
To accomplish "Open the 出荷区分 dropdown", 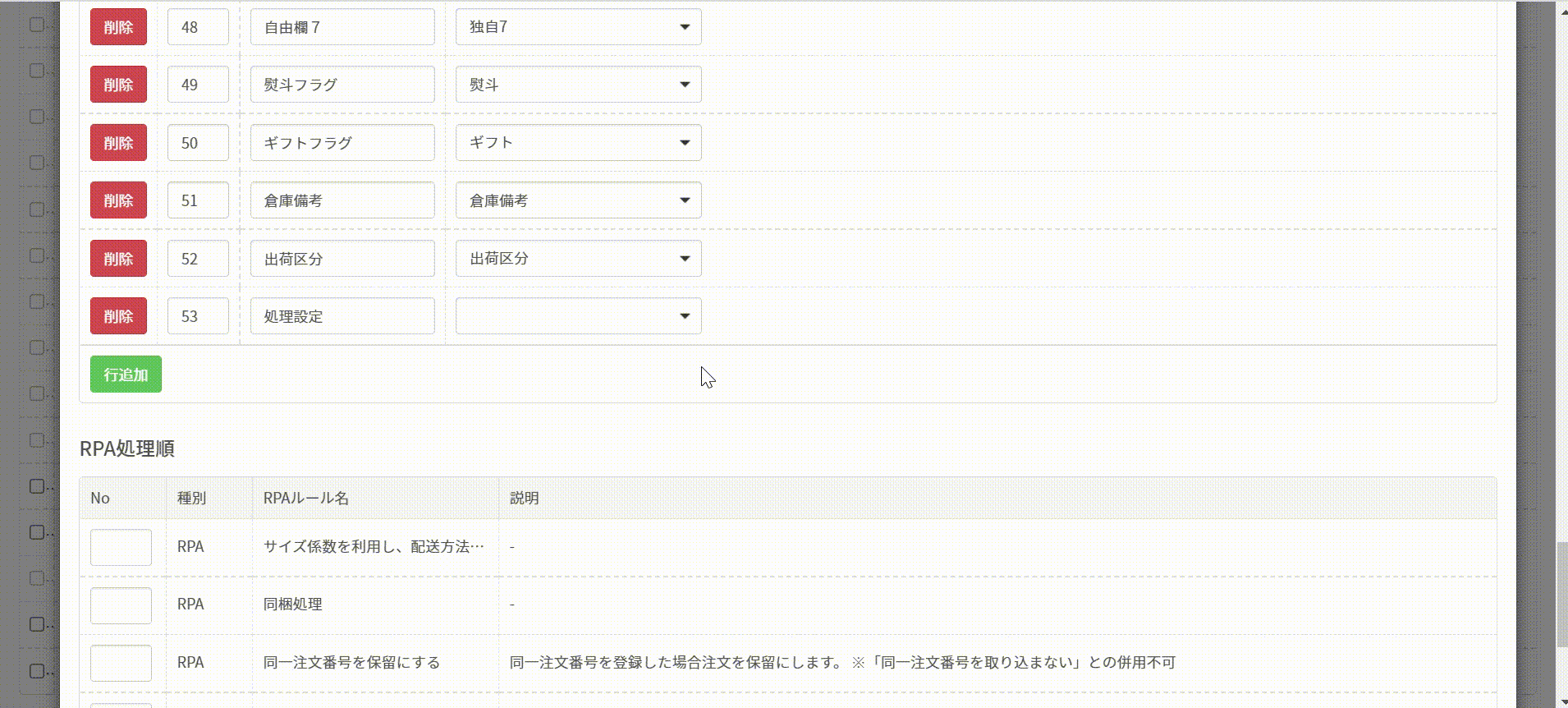I will (579, 259).
